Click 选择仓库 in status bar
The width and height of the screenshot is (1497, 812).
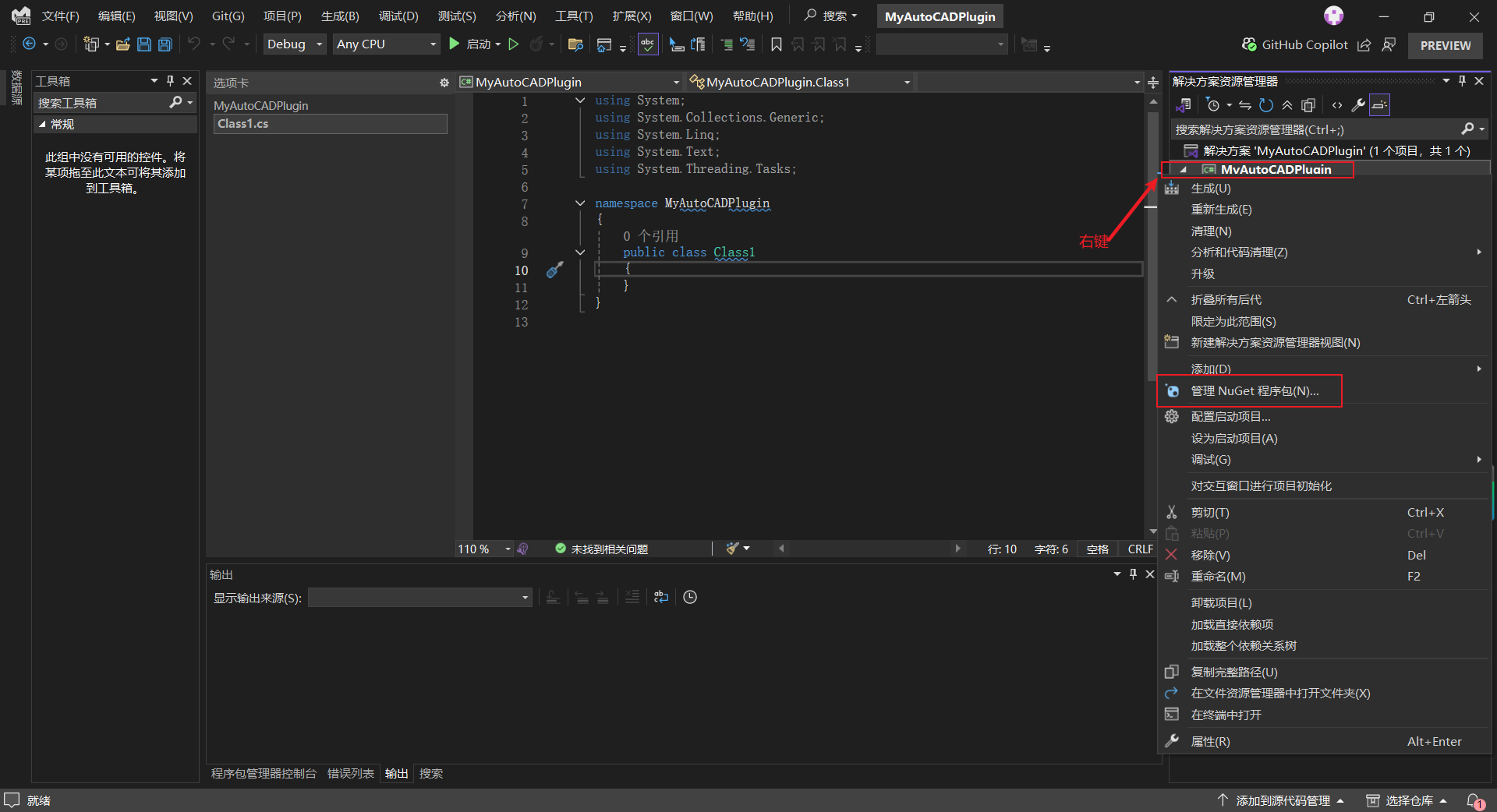pyautogui.click(x=1407, y=801)
